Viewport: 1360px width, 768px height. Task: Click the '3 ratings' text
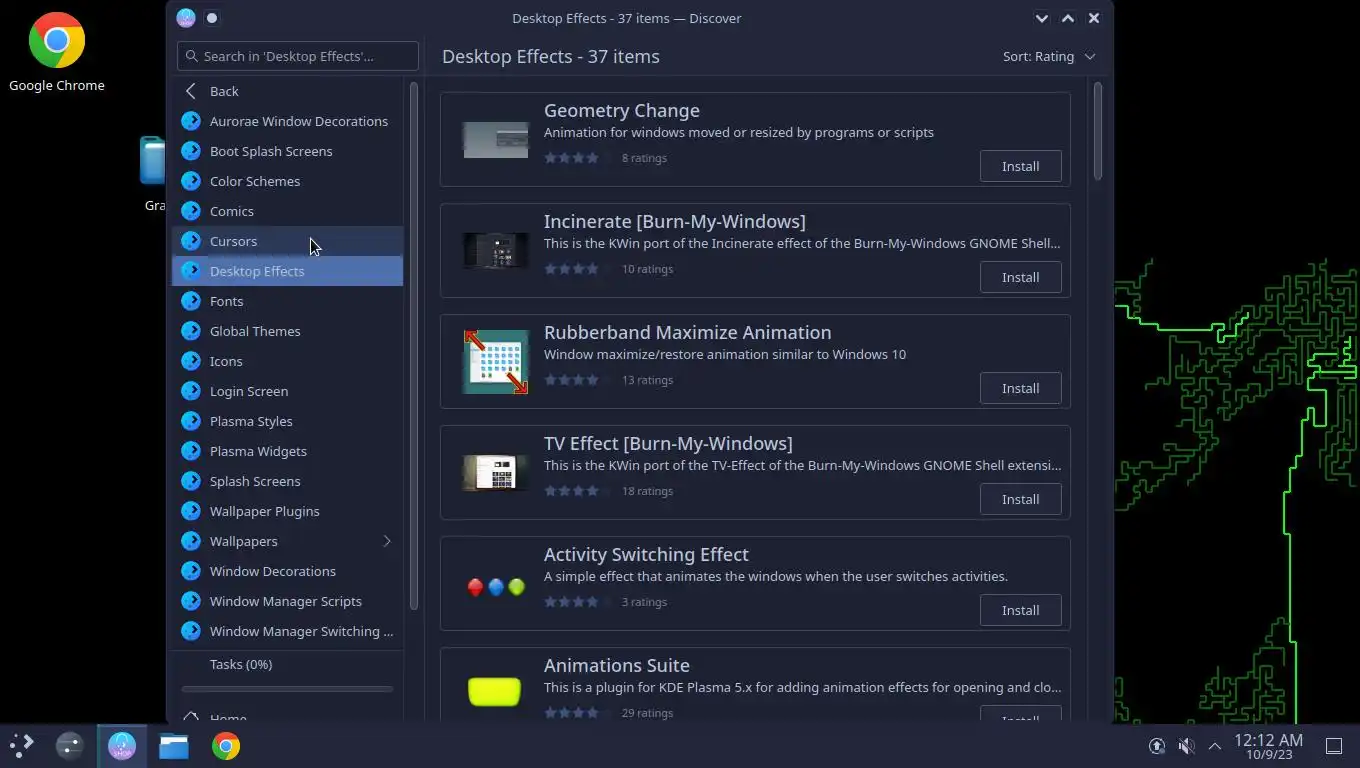tap(644, 602)
